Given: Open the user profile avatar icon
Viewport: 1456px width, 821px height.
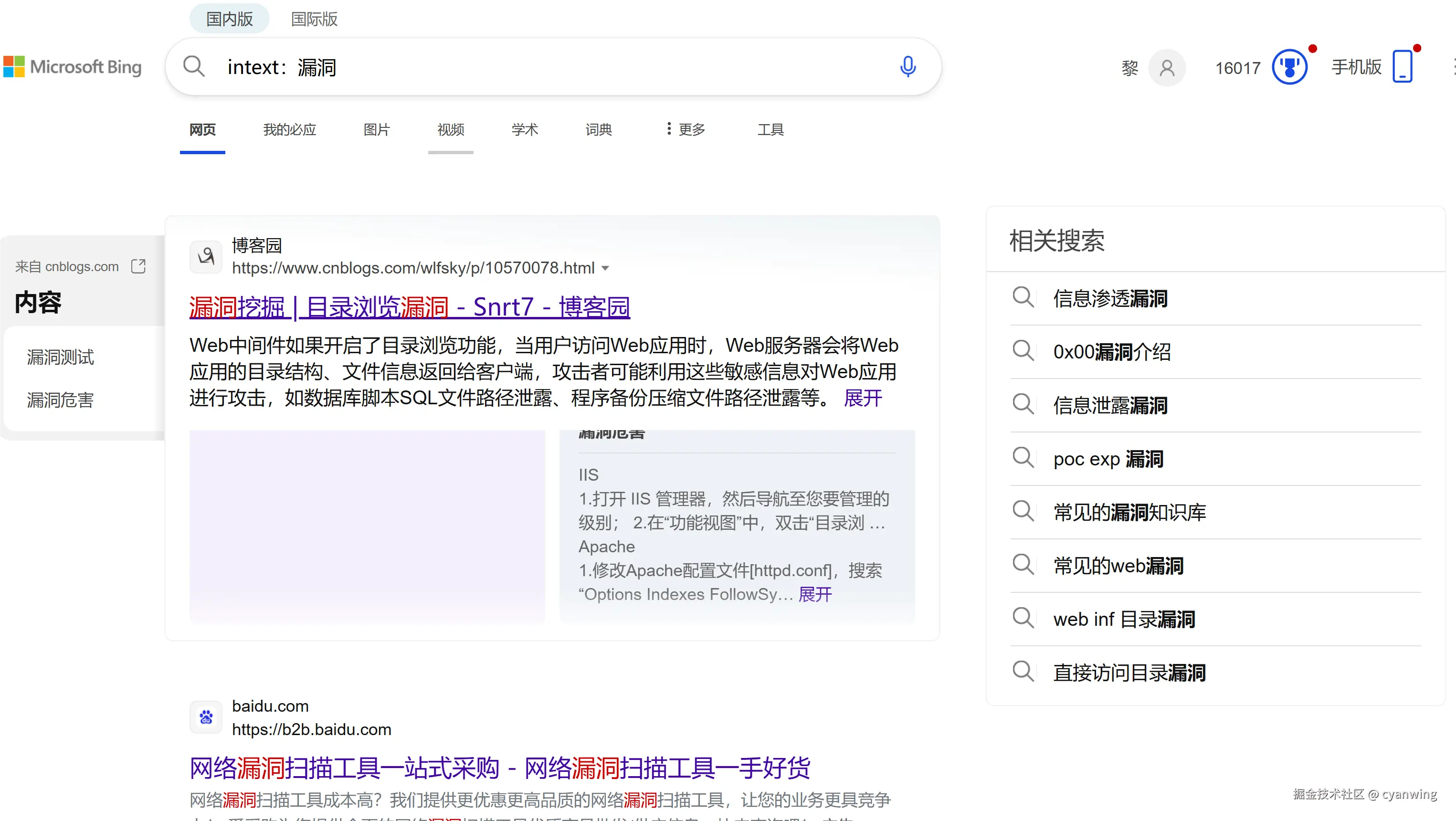Looking at the screenshot, I should [1167, 68].
